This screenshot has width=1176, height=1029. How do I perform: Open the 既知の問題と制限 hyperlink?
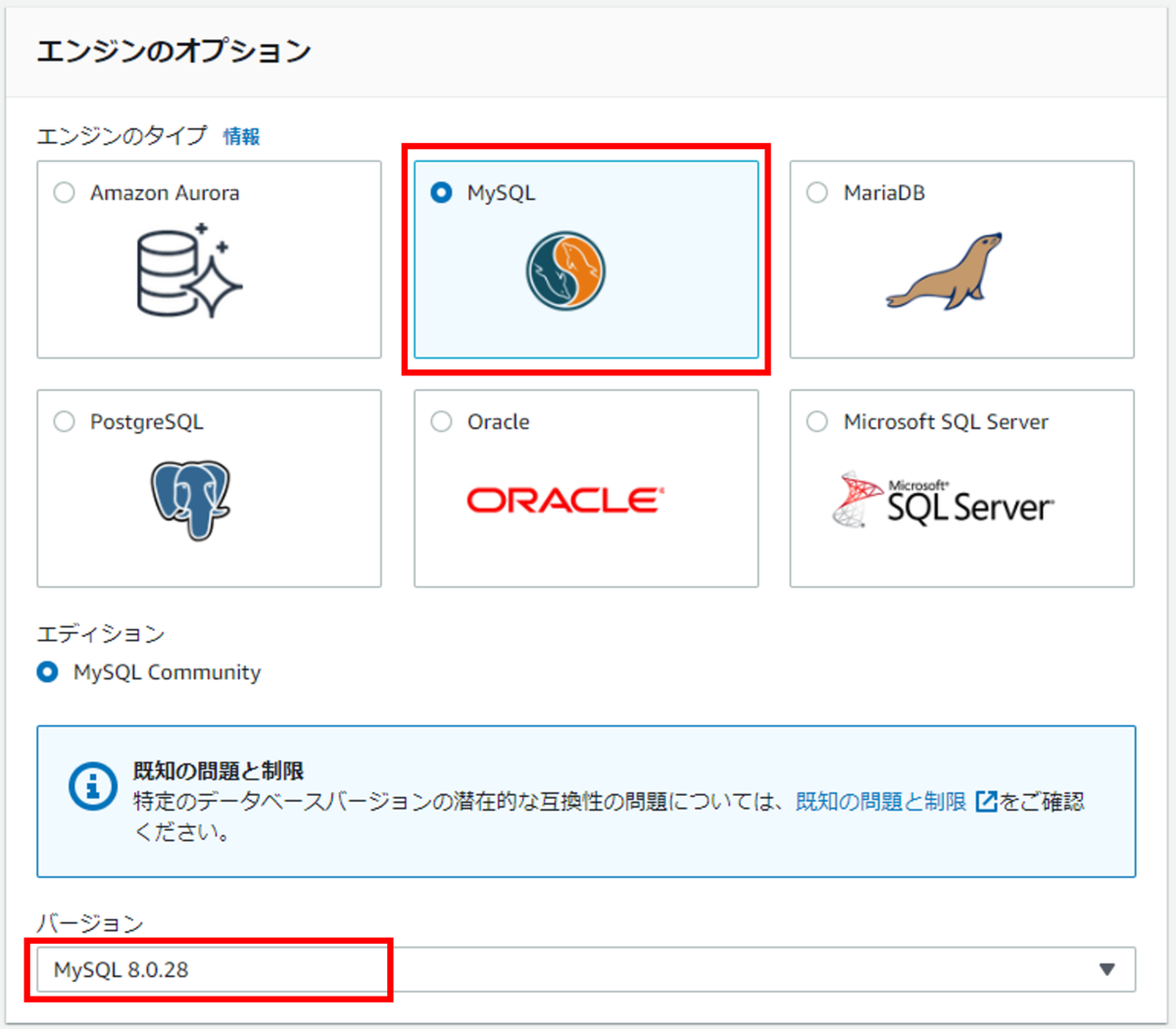881,802
